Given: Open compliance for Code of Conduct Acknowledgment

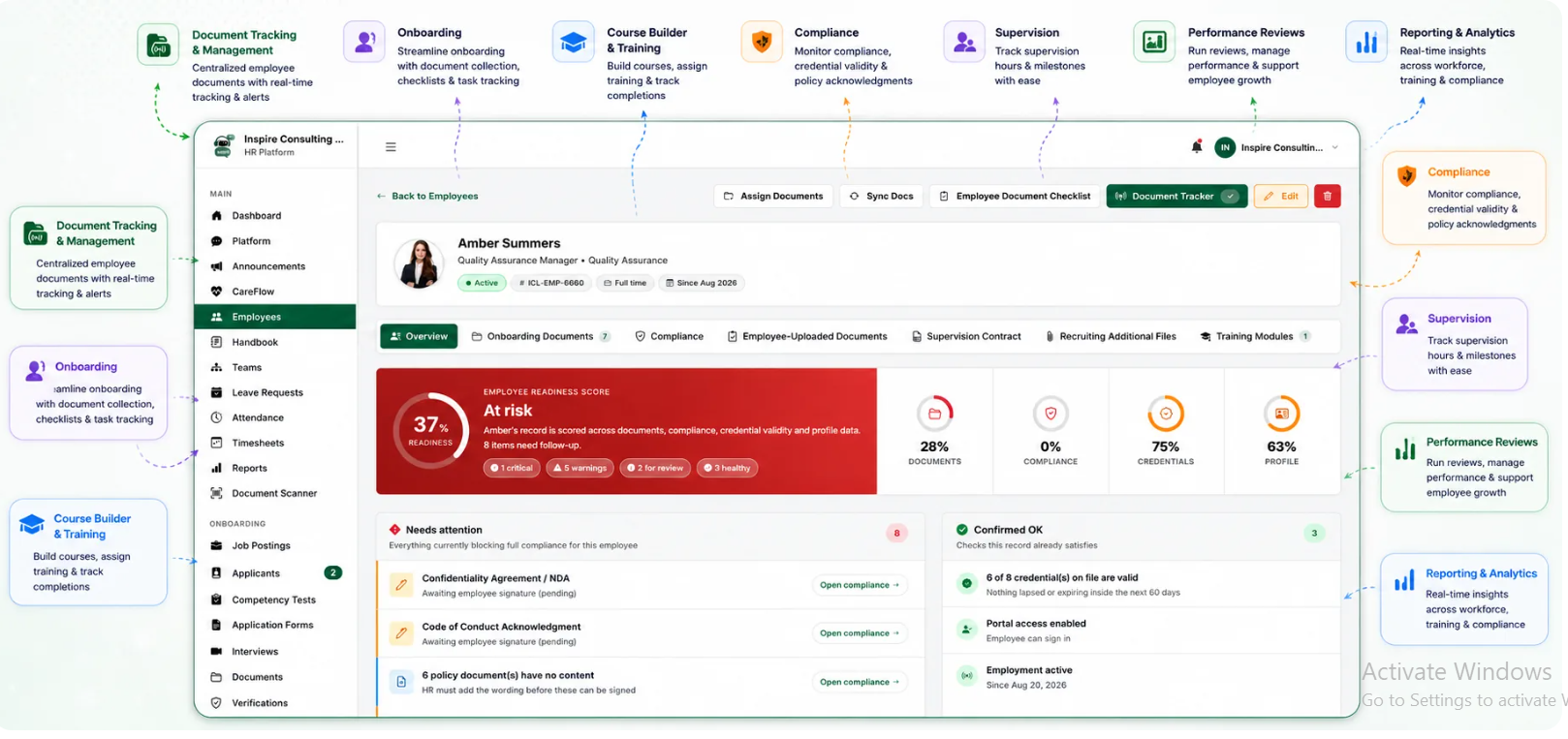Looking at the screenshot, I should point(860,633).
